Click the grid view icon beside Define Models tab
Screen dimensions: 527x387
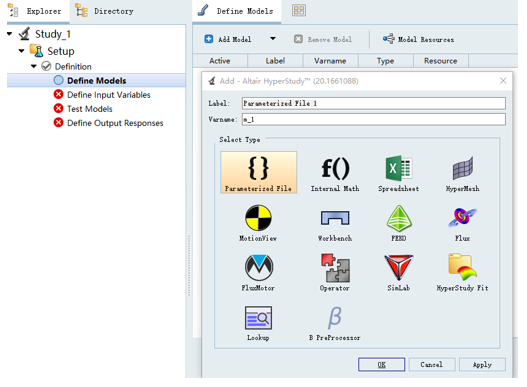click(x=299, y=10)
